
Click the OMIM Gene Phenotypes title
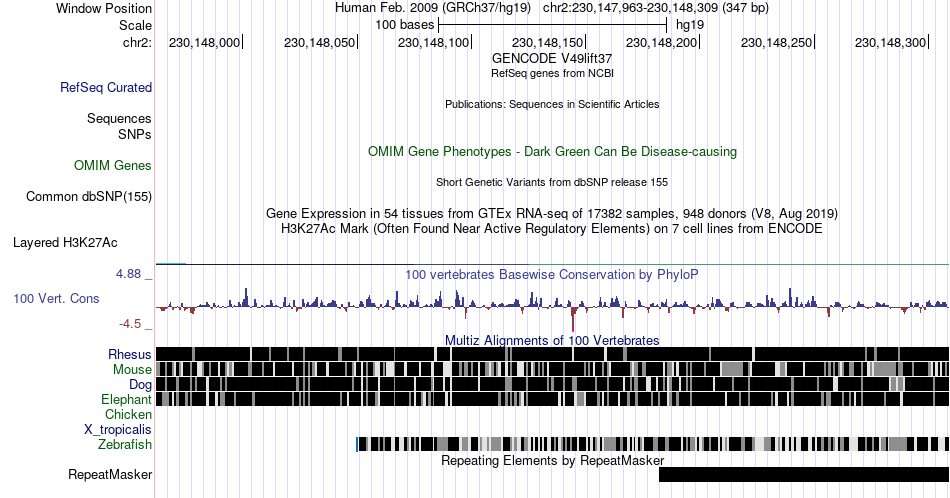click(x=552, y=151)
